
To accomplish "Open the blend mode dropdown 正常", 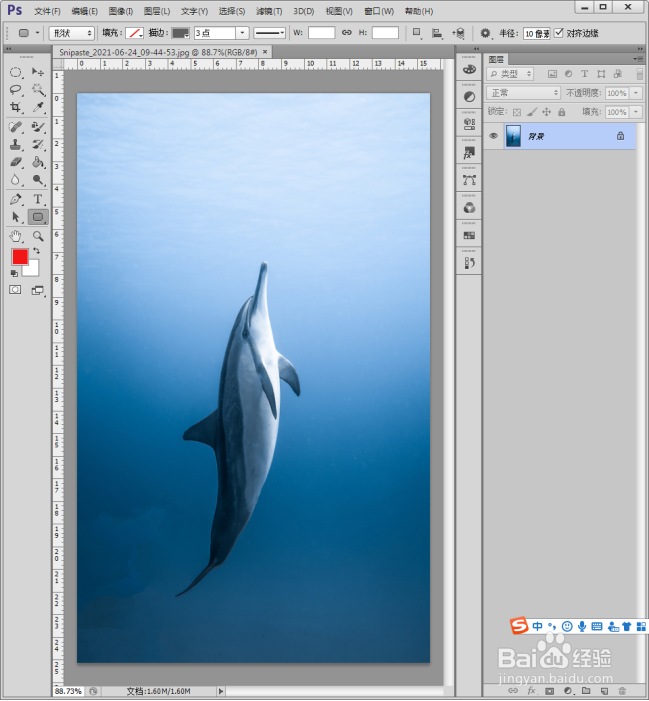I will pyautogui.click(x=523, y=93).
